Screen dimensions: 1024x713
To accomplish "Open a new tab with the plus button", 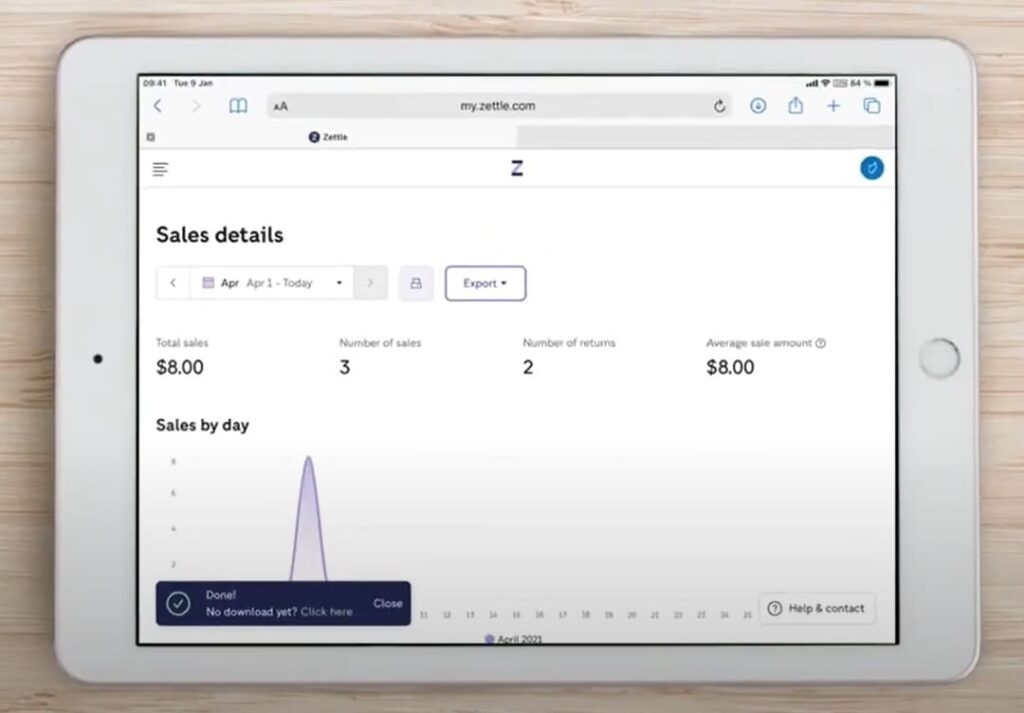I will (x=833, y=105).
